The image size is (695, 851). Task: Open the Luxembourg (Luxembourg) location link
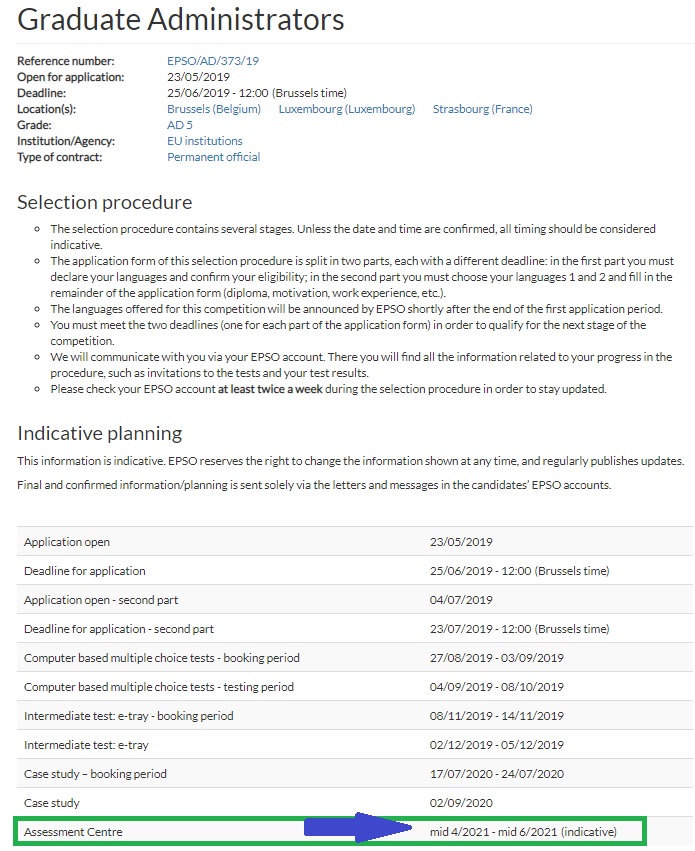click(x=346, y=109)
